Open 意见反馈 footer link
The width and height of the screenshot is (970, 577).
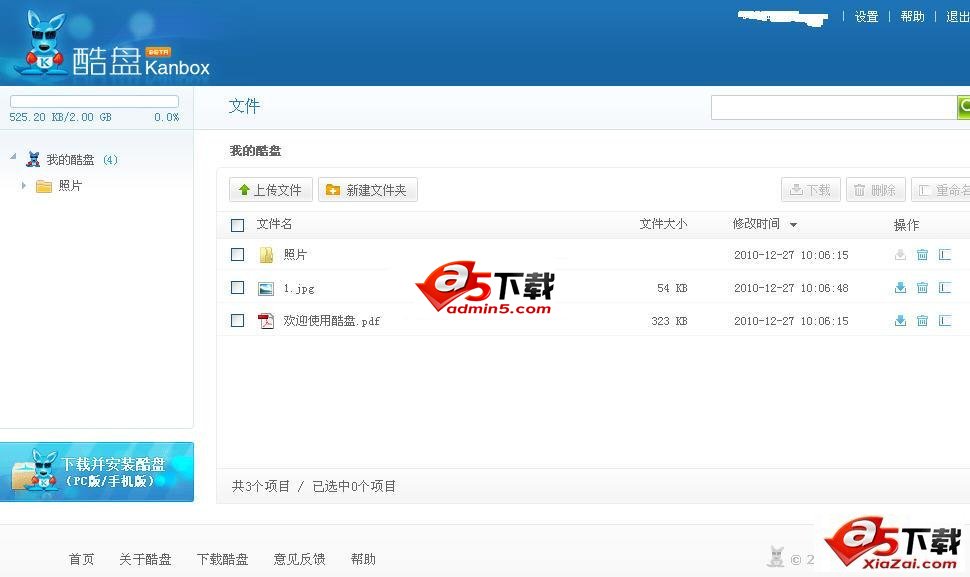tap(299, 559)
